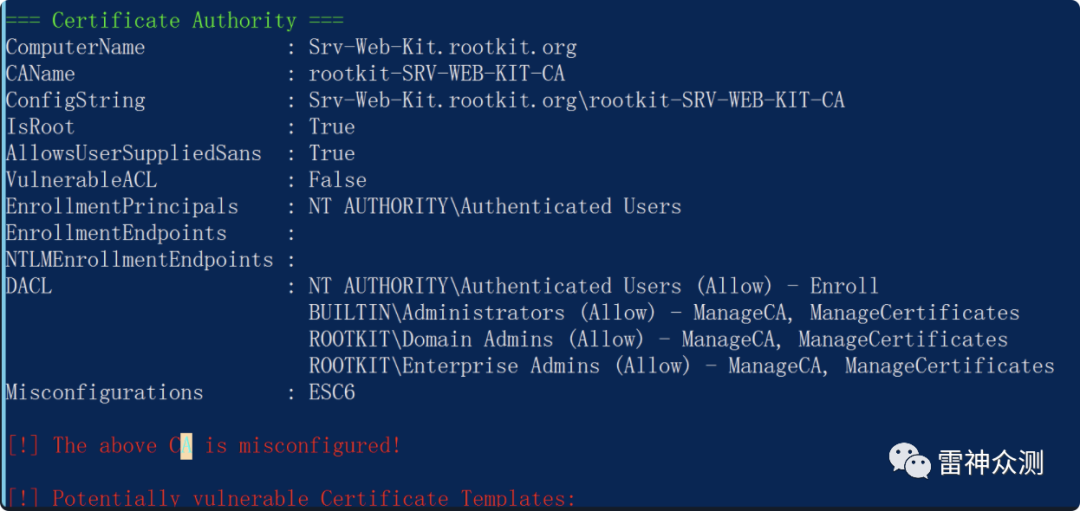Click the CAName value rootkit-SRV-WEB-KIT-CA
Image resolution: width=1080 pixels, height=511 pixels.
[437, 74]
